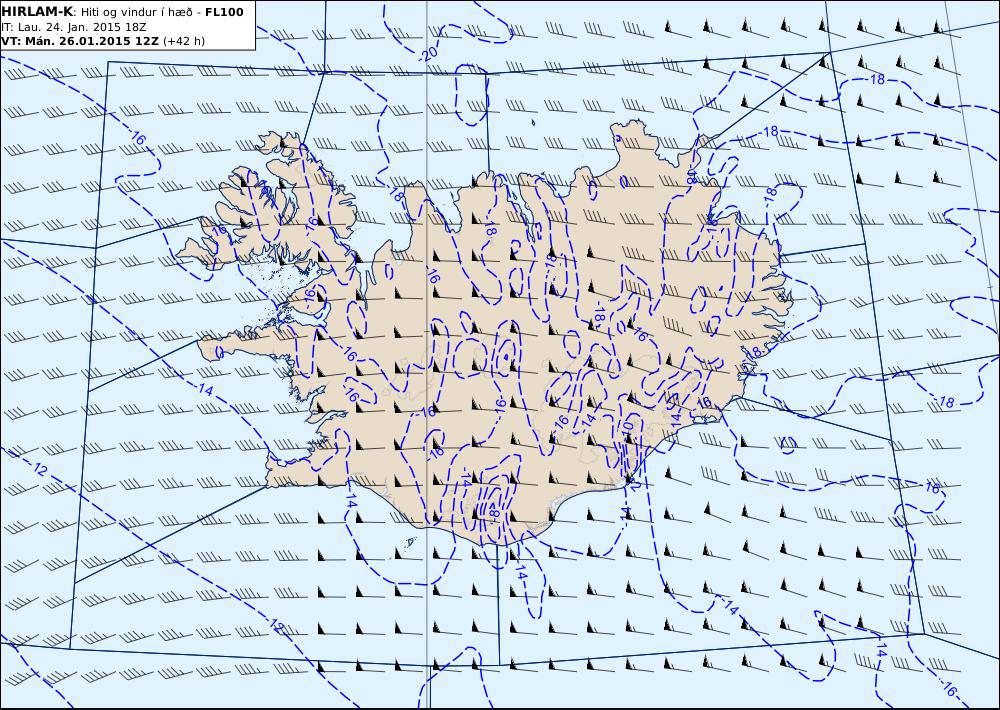Image resolution: width=1000 pixels, height=710 pixels.
Task: Select the FL100 flight level label
Action: [224, 12]
